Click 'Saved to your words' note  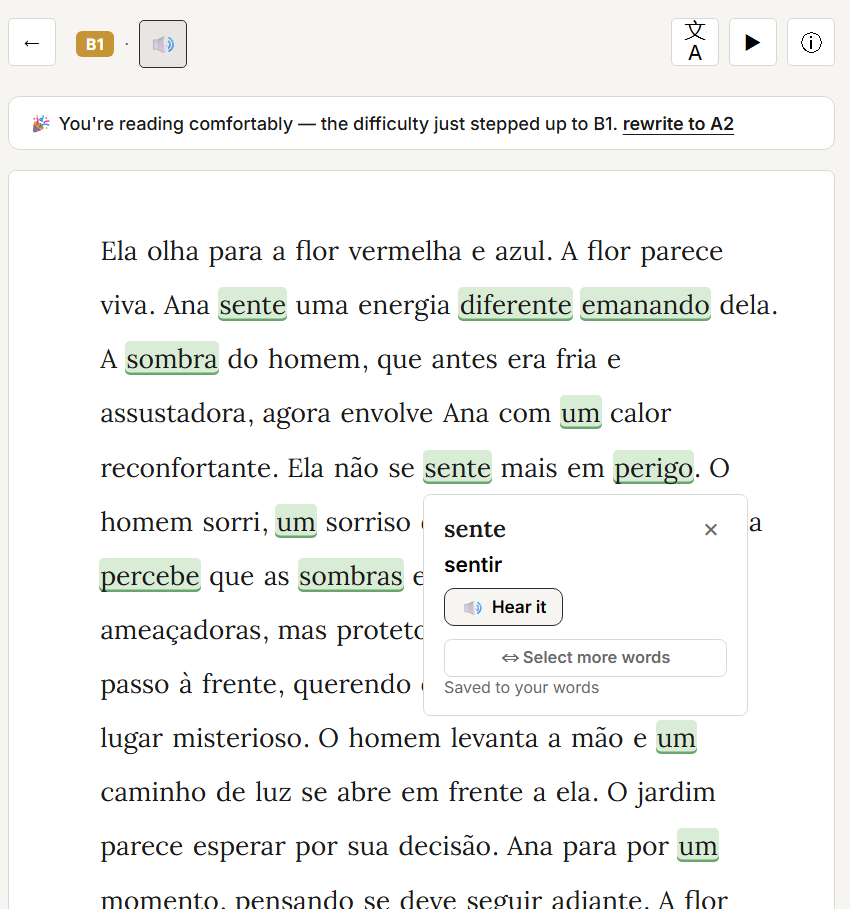point(521,688)
